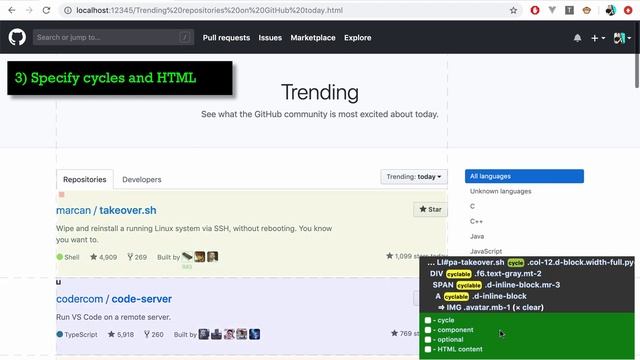This screenshot has height=360, width=640.
Task: Click the browser address bar
Action: pos(286,10)
